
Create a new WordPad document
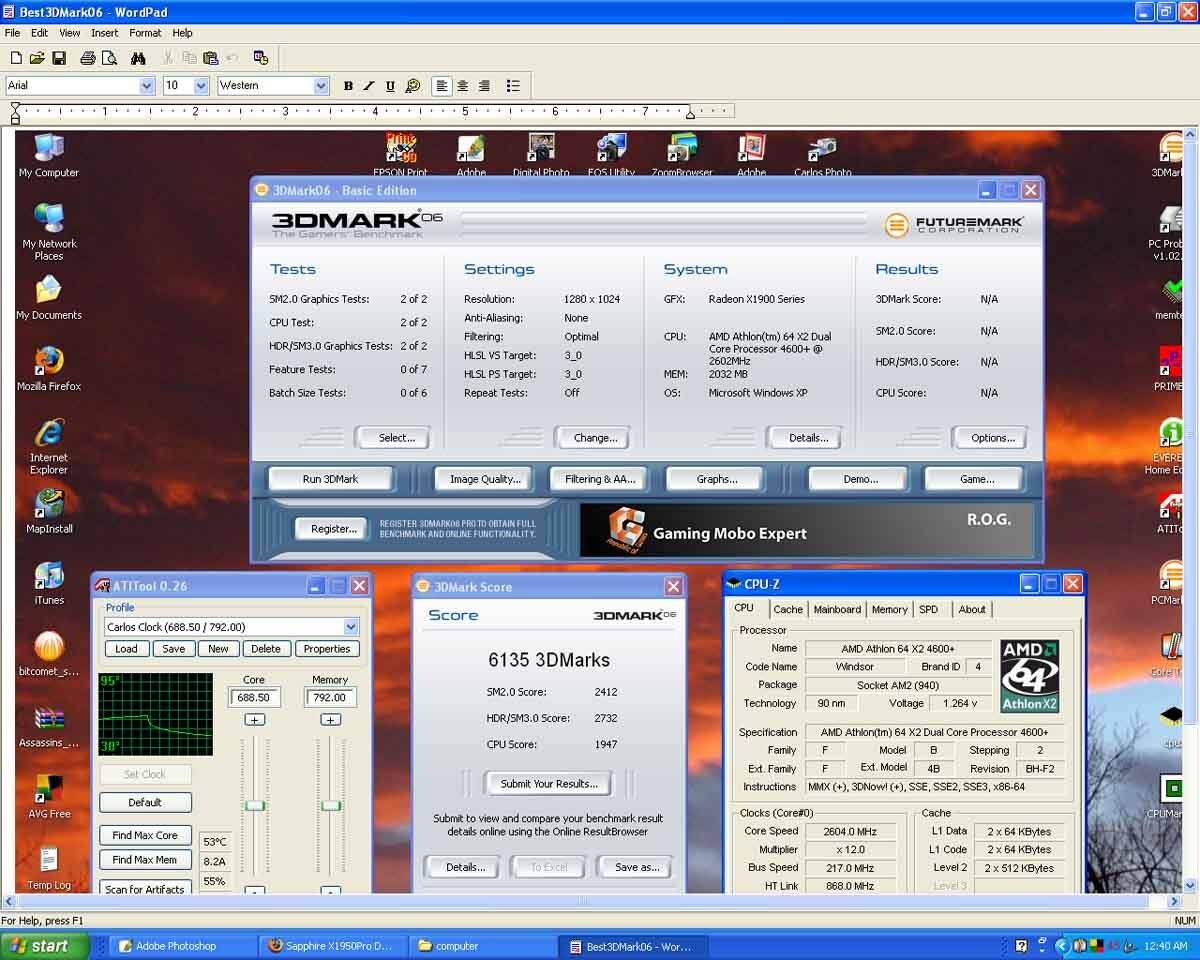tap(14, 58)
